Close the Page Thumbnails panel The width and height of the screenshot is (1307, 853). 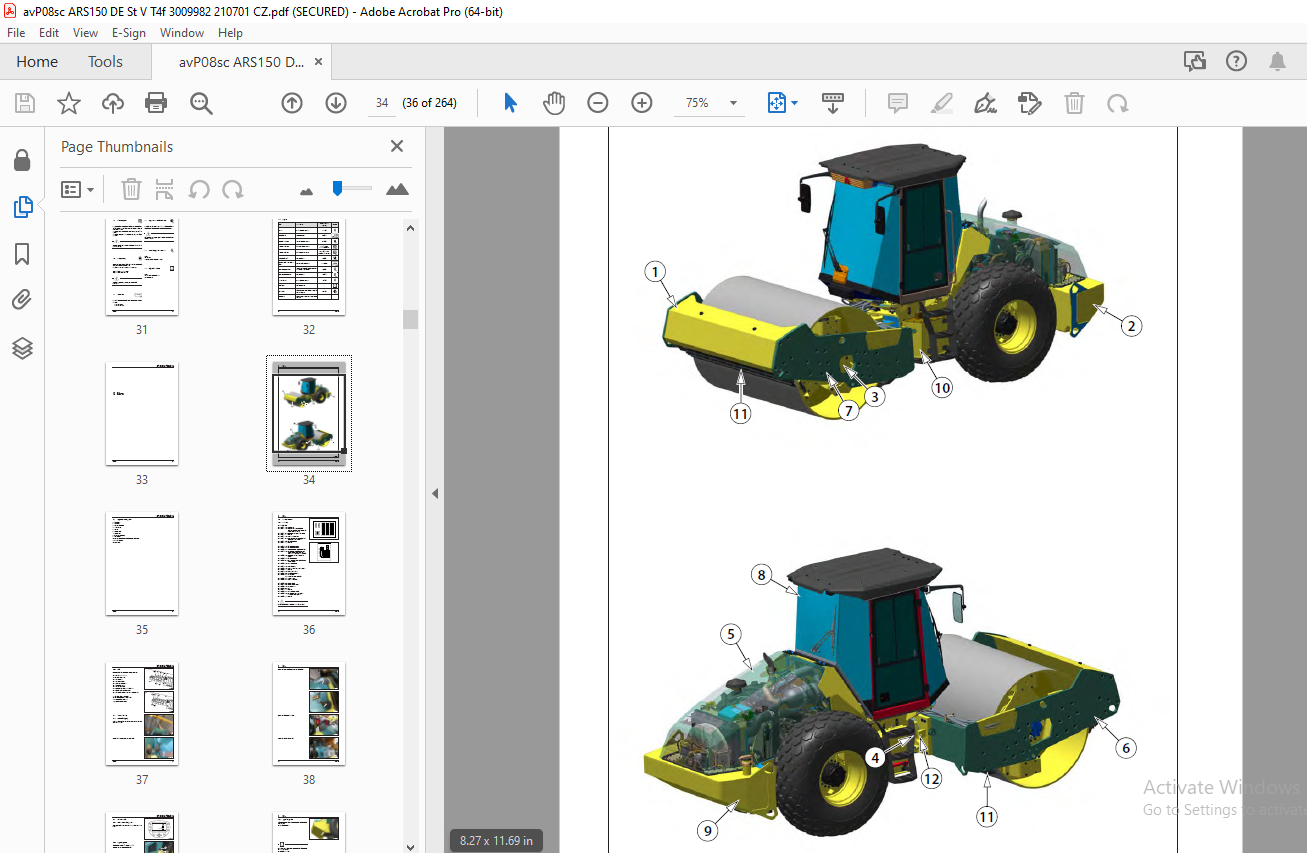(x=397, y=146)
